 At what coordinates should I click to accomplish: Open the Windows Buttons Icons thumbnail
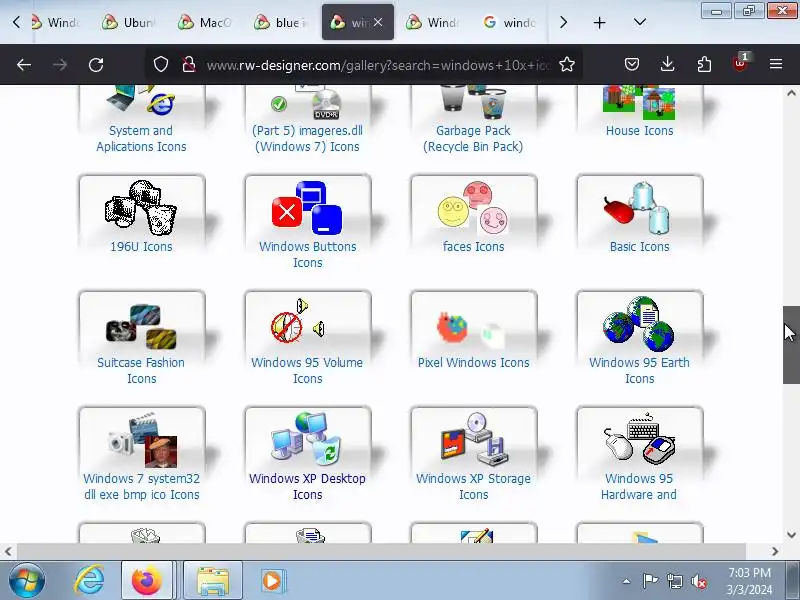coord(307,208)
